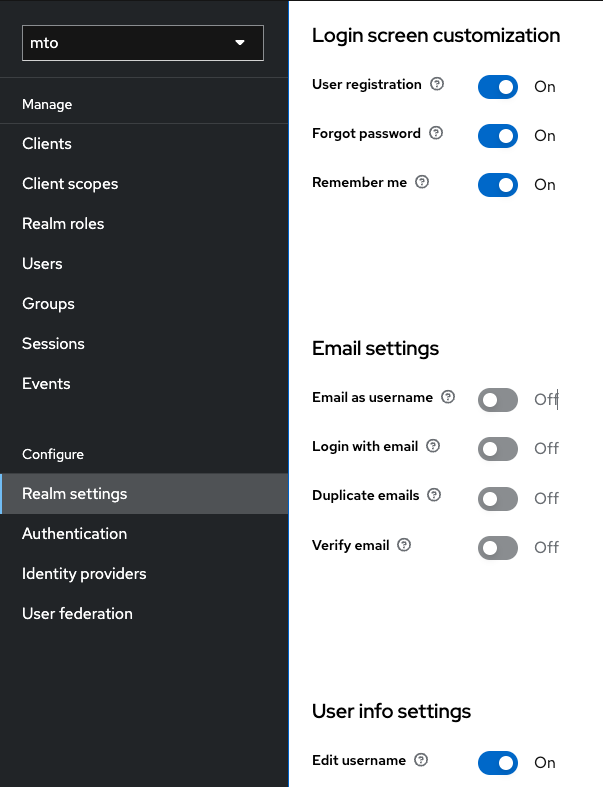603x787 pixels.
Task: Open User federation page
Action: click(x=77, y=614)
